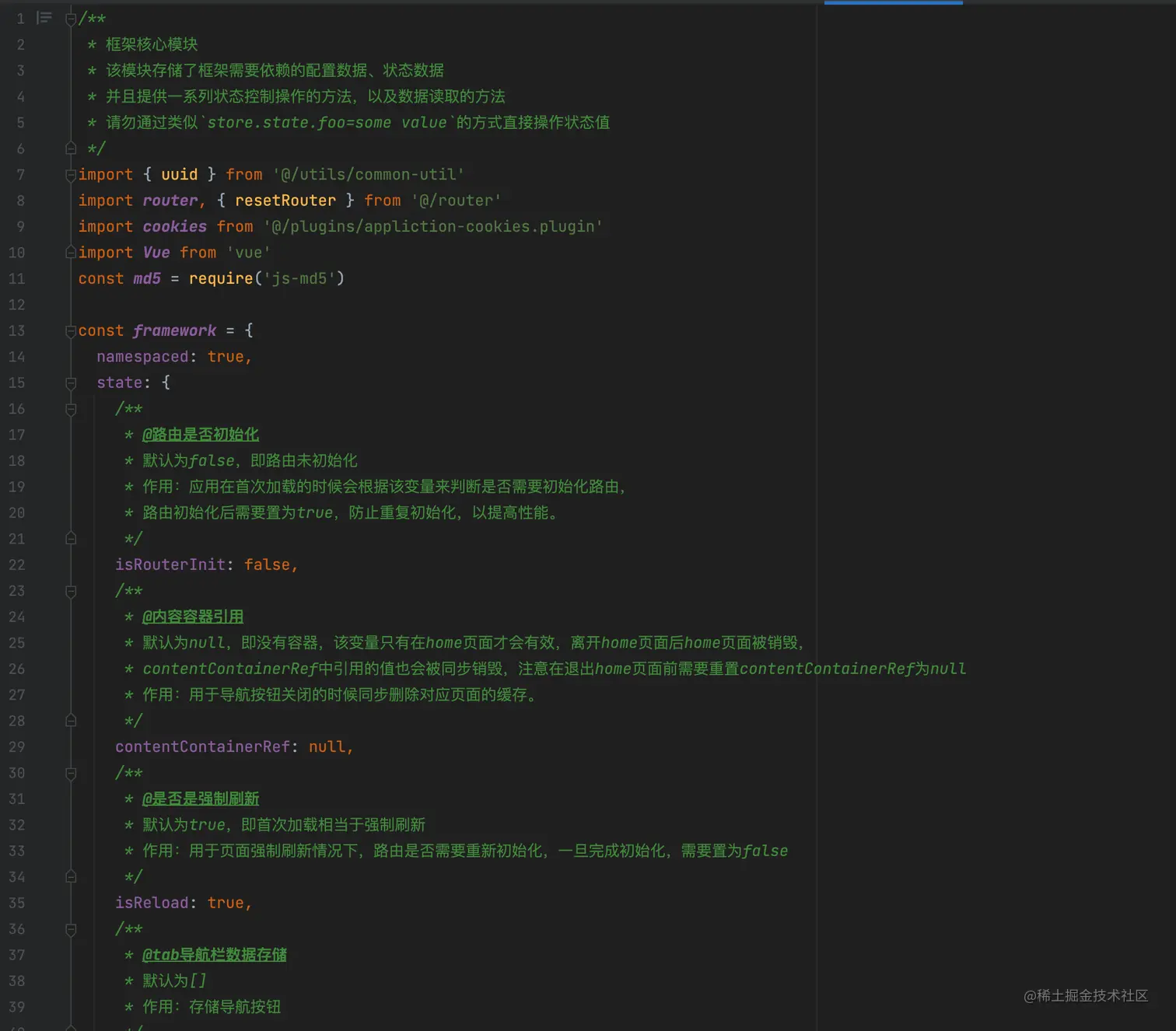Image resolution: width=1176 pixels, height=1031 pixels.
Task: Click fold marker at 'import Vue' line 10
Action: click(71, 253)
